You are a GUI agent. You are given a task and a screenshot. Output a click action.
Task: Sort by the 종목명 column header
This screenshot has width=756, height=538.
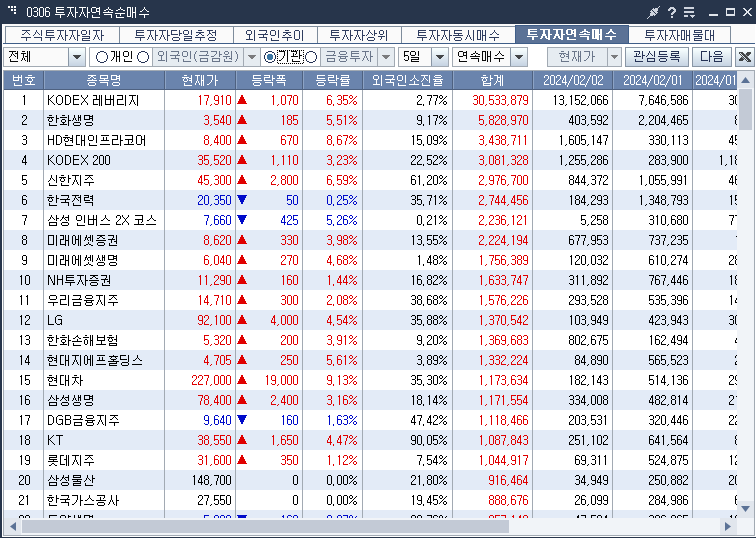point(104,80)
